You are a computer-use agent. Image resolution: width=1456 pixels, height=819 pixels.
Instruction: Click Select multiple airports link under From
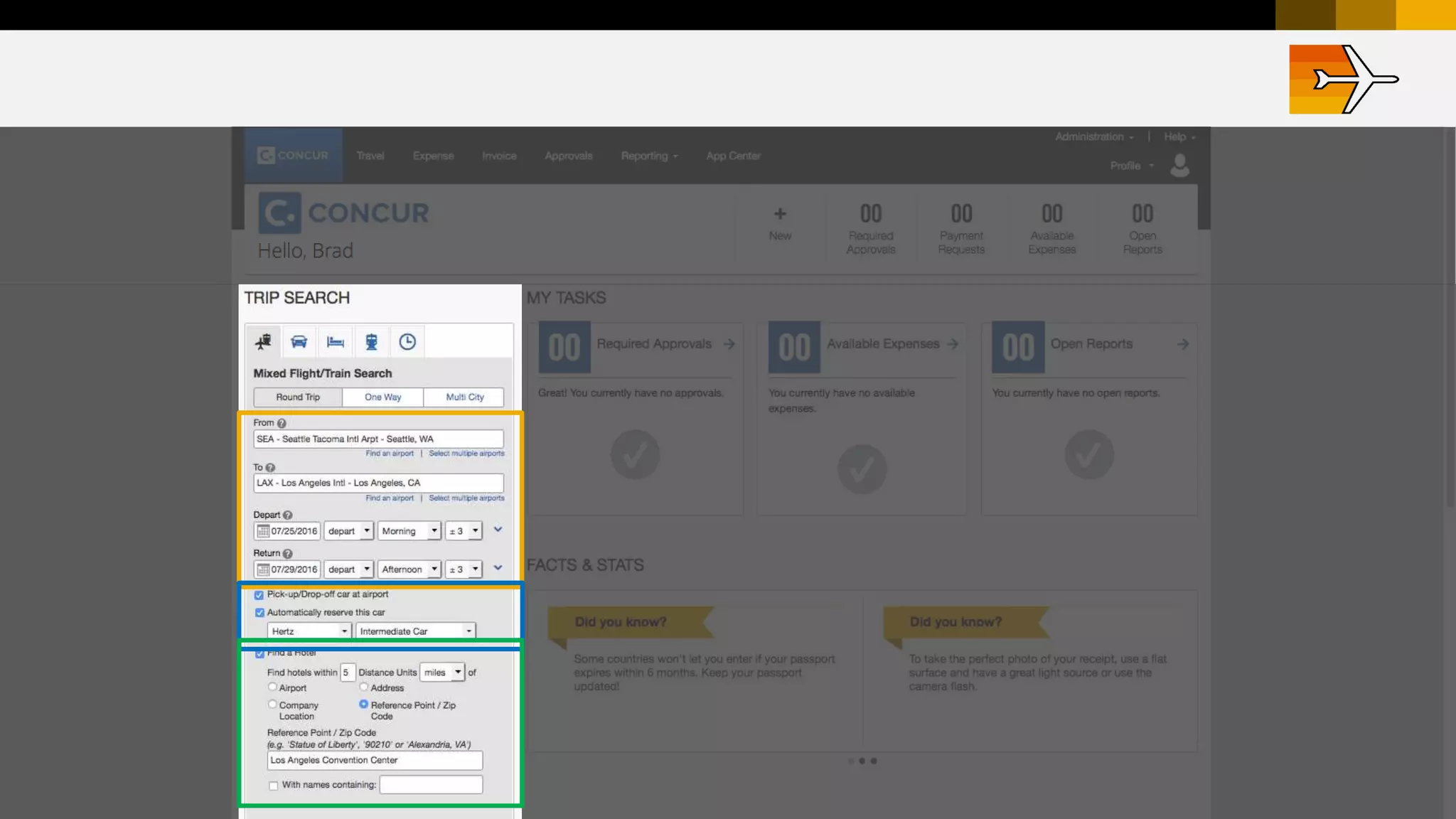tap(466, 454)
